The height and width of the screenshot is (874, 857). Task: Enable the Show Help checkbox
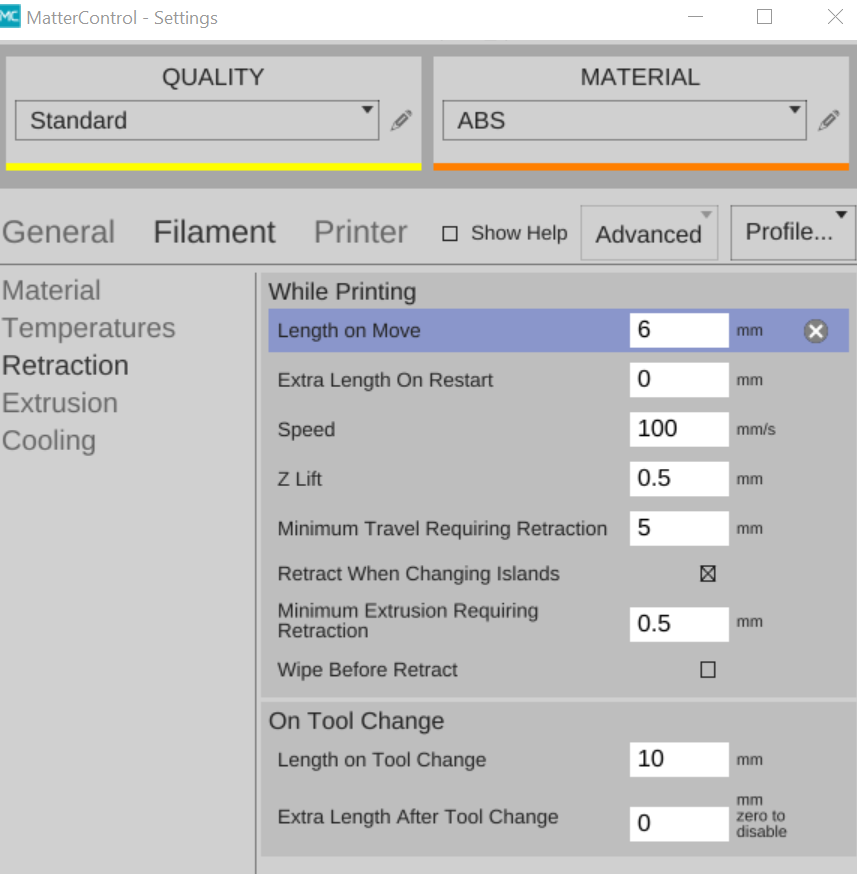point(450,234)
